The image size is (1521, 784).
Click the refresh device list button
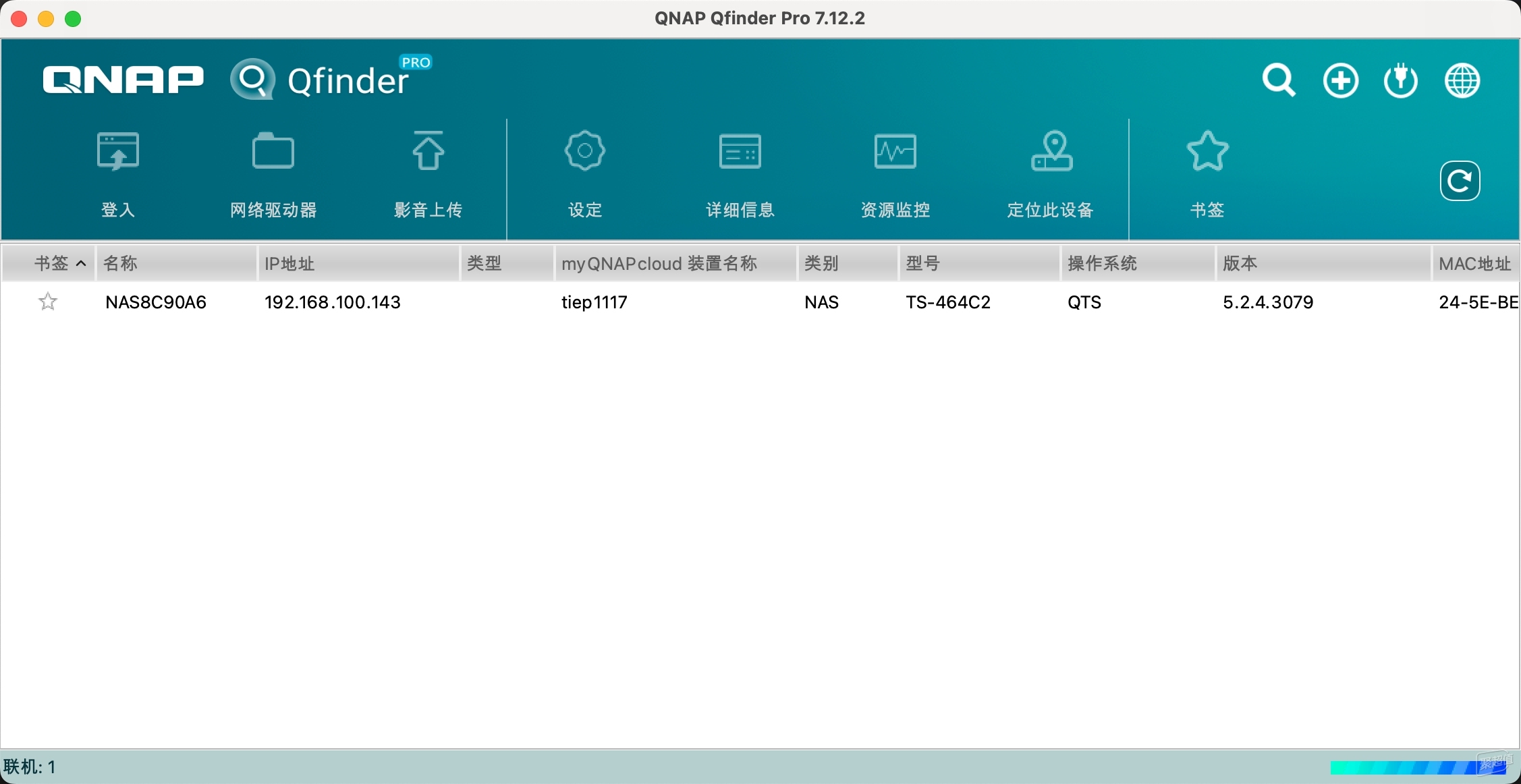pos(1460,181)
